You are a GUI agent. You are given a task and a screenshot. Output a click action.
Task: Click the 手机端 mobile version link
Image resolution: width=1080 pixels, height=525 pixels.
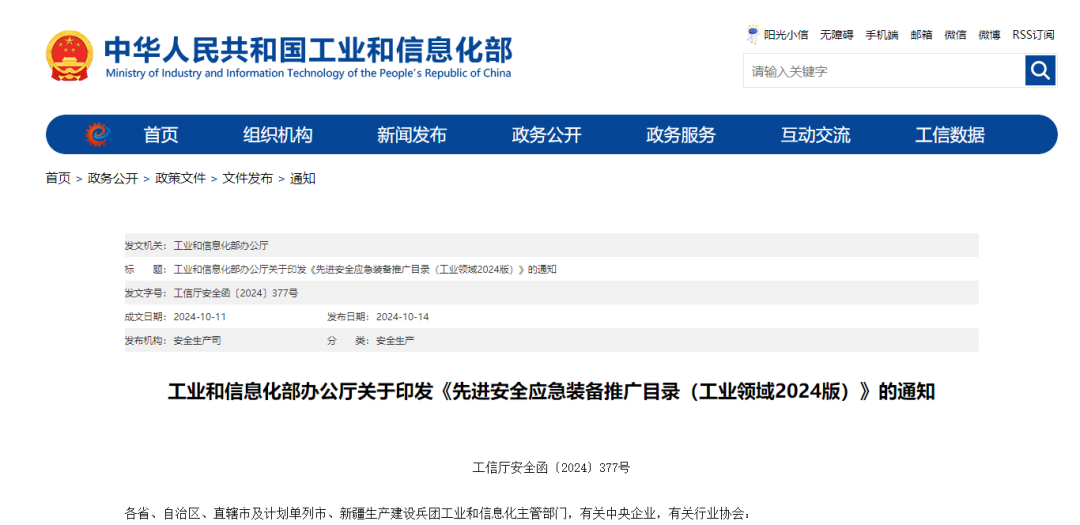pyautogui.click(x=882, y=35)
